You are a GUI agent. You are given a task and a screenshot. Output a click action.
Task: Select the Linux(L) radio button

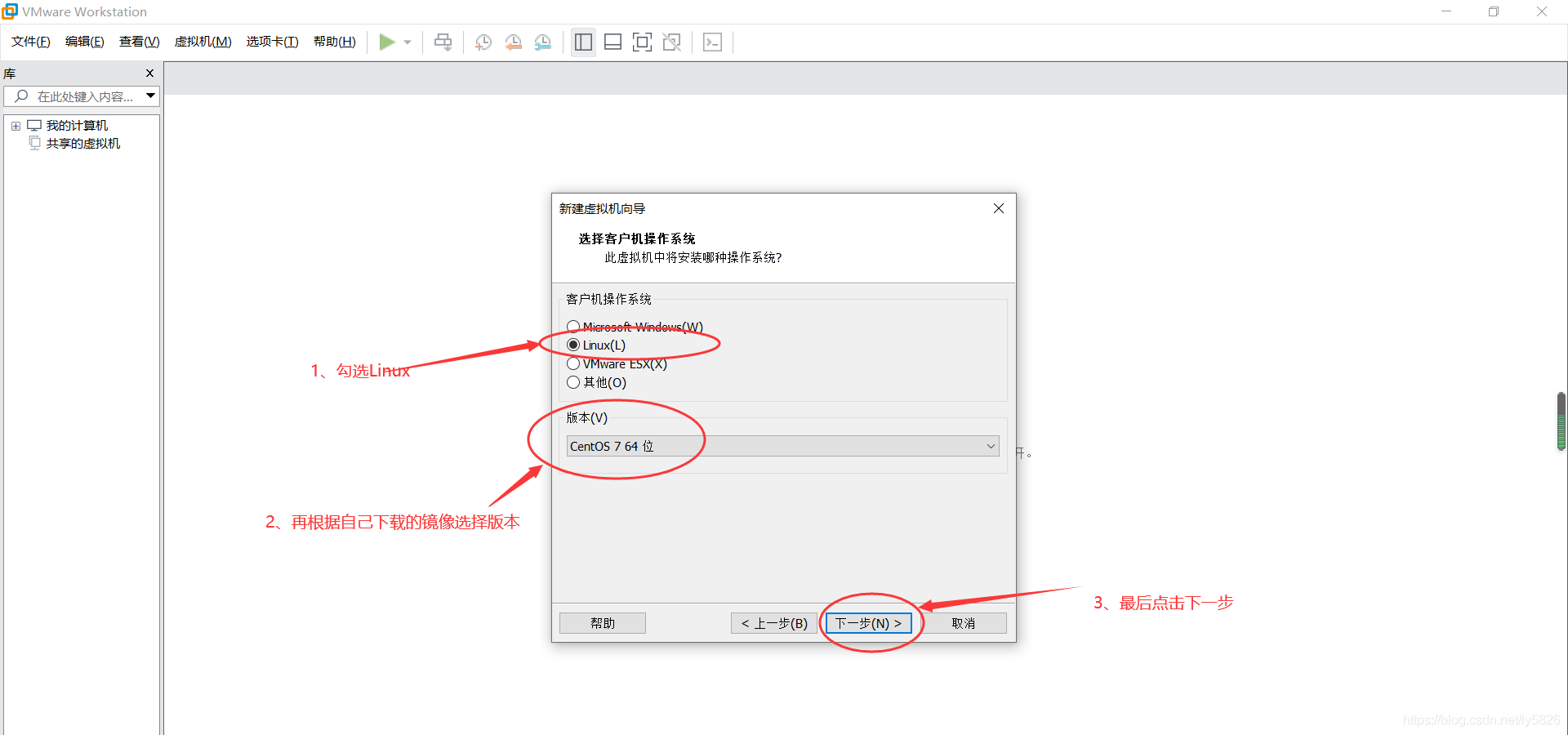573,345
